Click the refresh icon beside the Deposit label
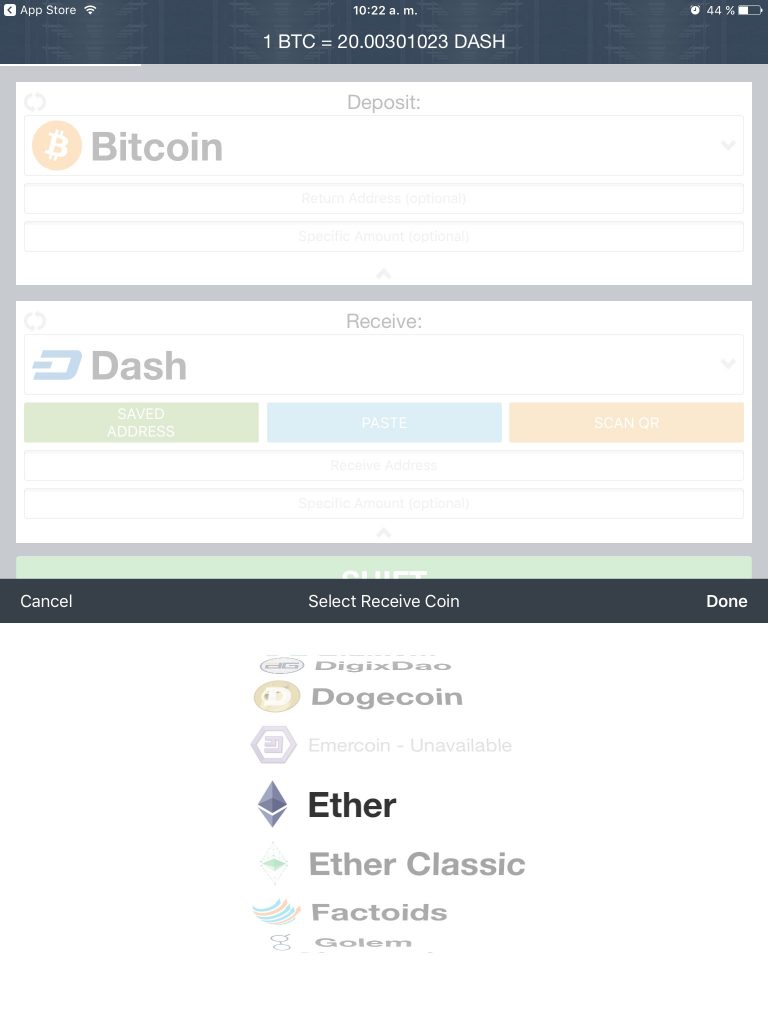 (35, 102)
